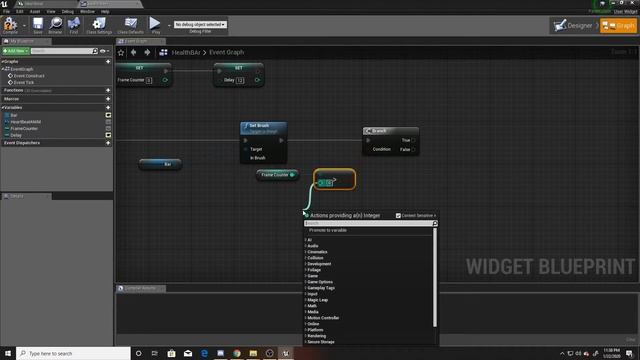The width and height of the screenshot is (640, 360).
Task: Open the Help menu
Action: click(105, 11)
